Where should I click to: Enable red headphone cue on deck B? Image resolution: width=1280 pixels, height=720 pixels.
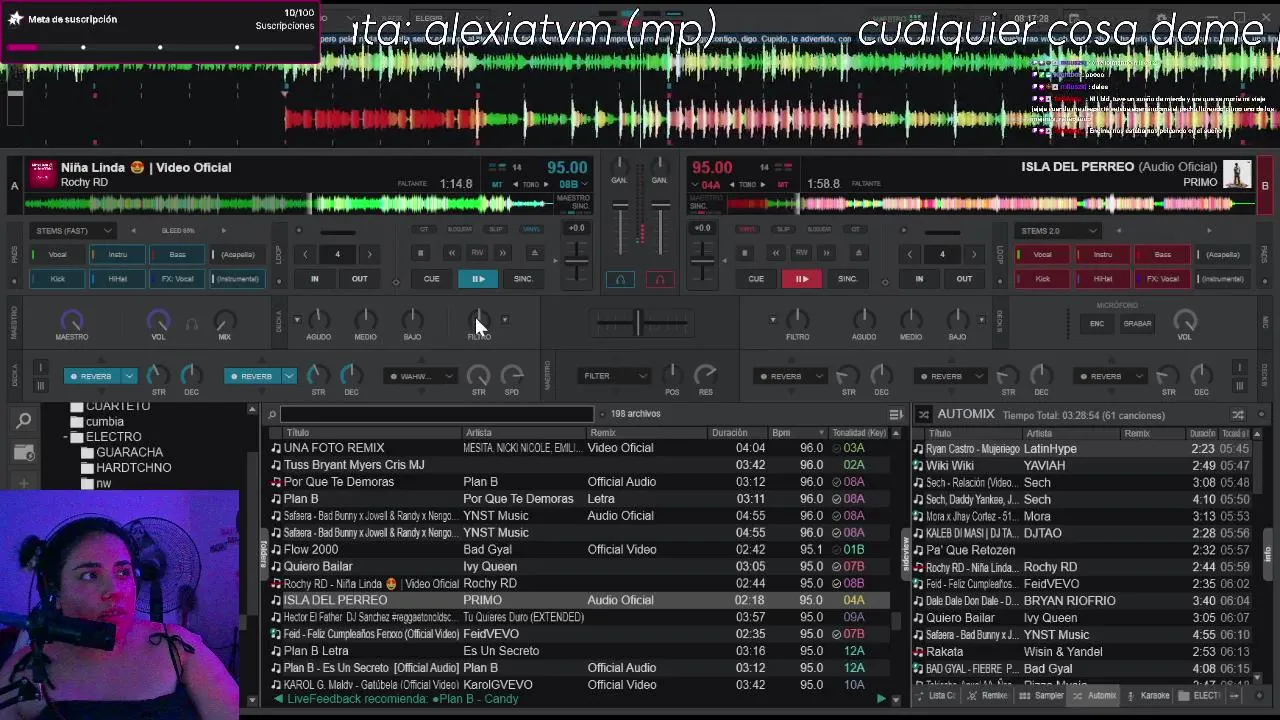pos(659,280)
